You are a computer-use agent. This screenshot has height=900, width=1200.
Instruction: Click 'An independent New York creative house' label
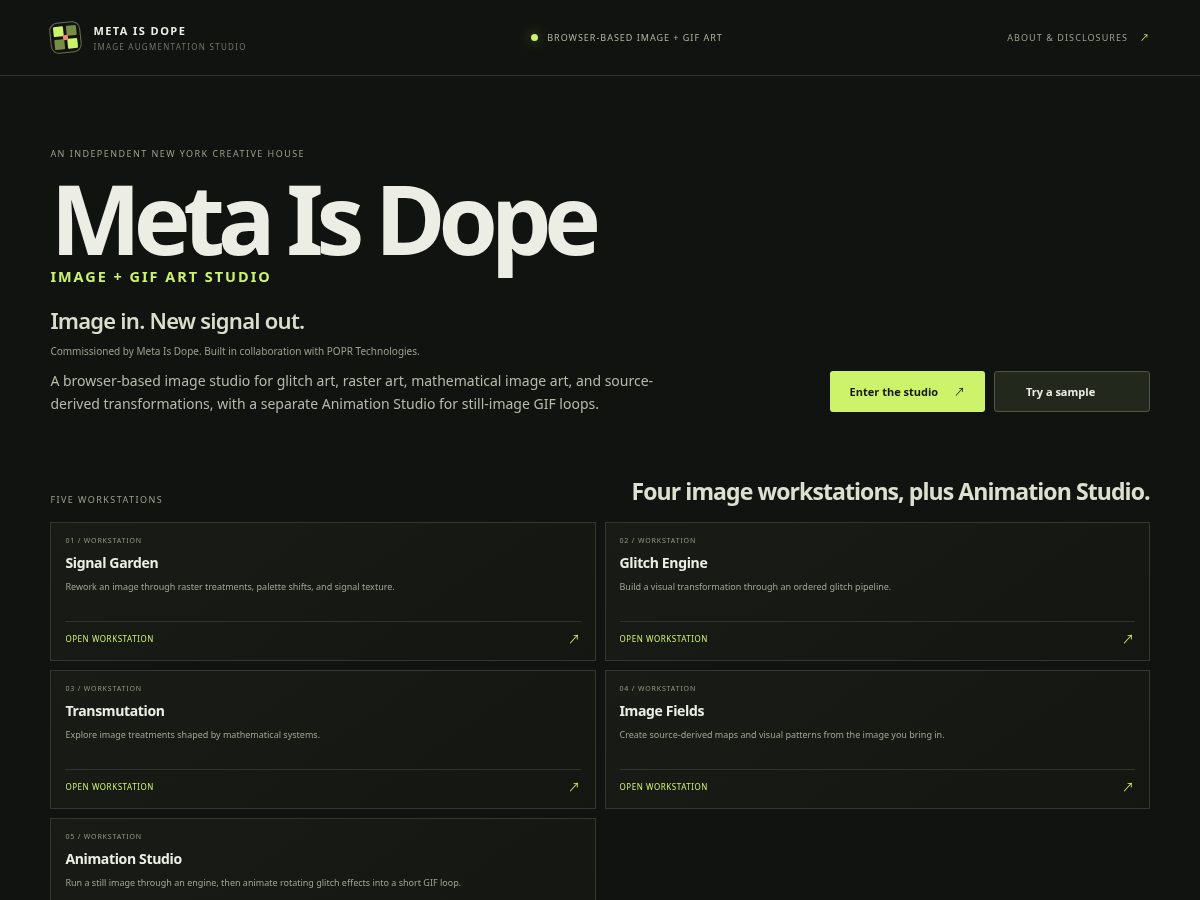click(x=177, y=154)
